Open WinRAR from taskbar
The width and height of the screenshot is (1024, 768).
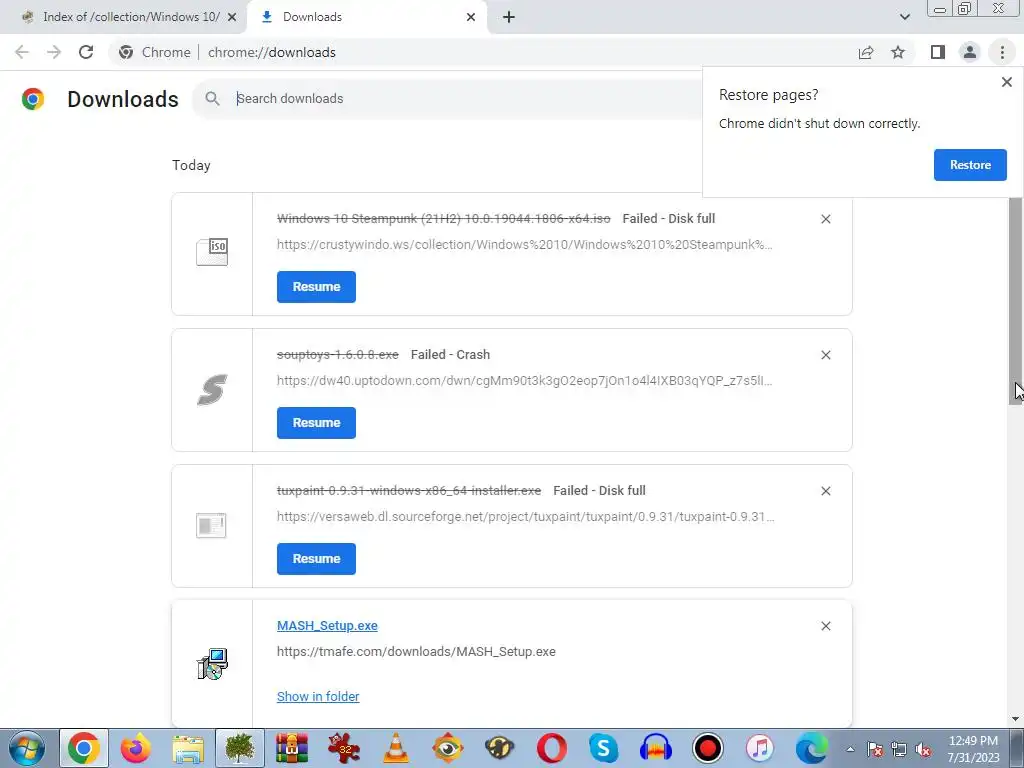coord(291,748)
